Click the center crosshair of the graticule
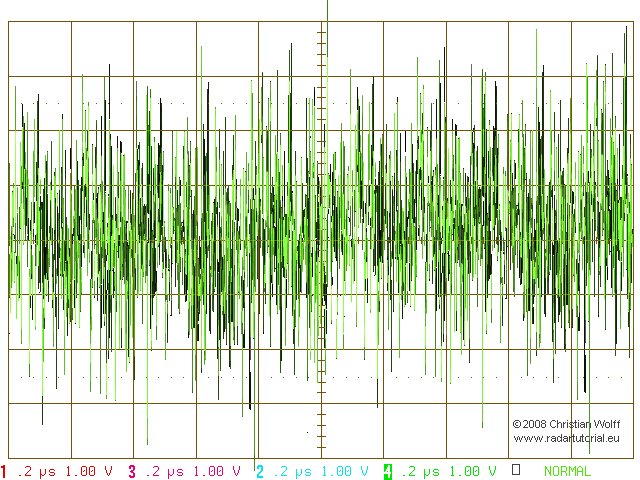Viewport: 640px width, 480px height. 321,240
